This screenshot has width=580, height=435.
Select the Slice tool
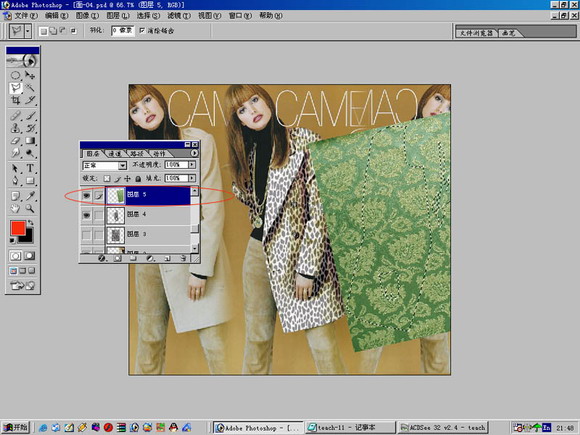pyautogui.click(x=30, y=100)
